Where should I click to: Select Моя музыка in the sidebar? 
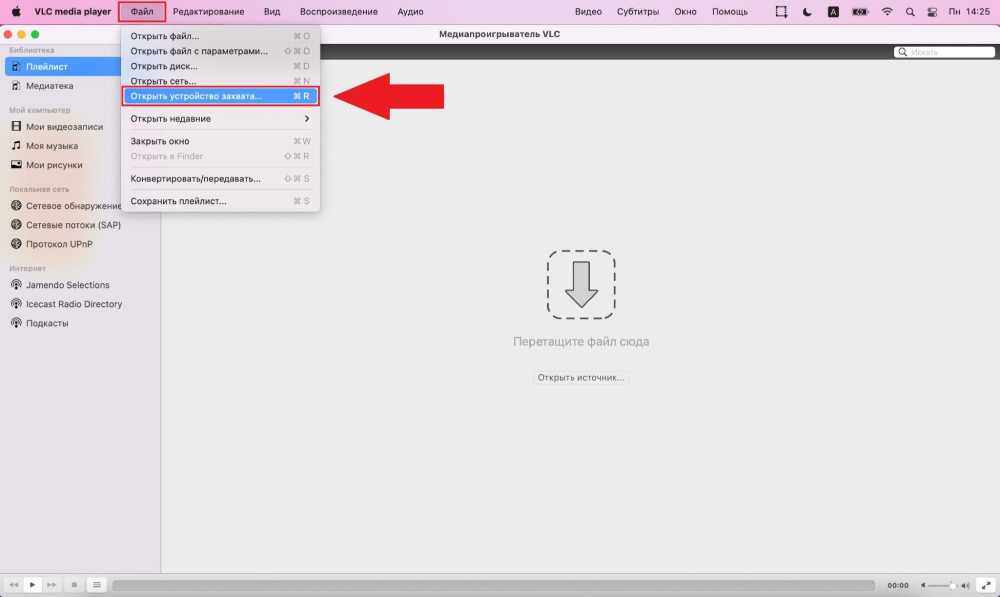coord(51,146)
